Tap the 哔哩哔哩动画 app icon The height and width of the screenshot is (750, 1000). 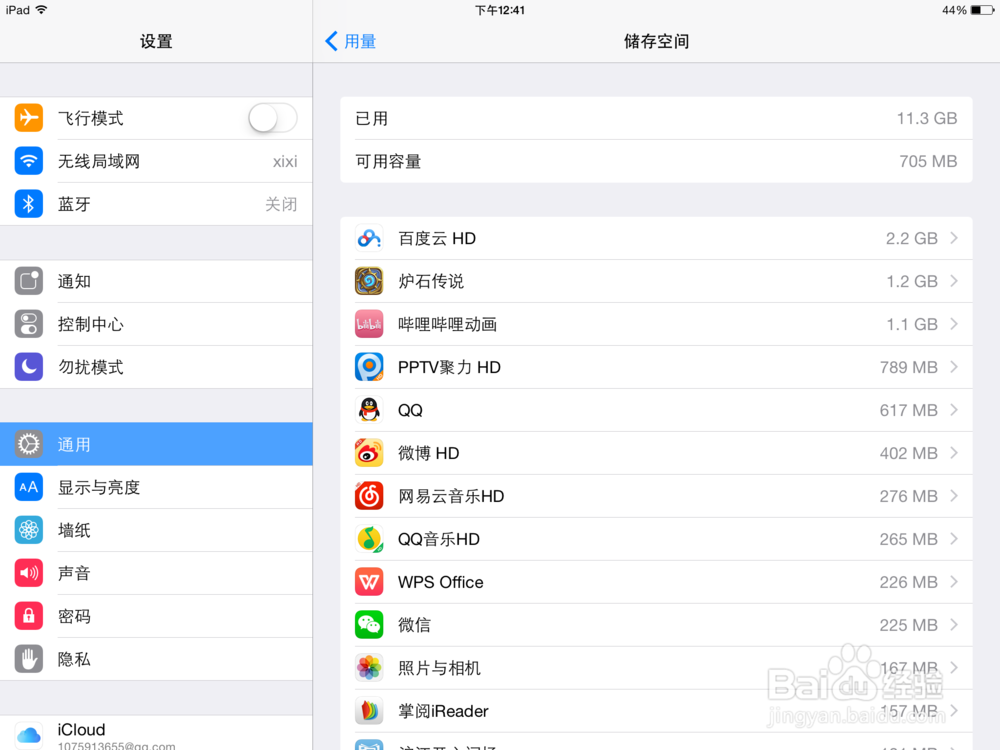pyautogui.click(x=369, y=324)
